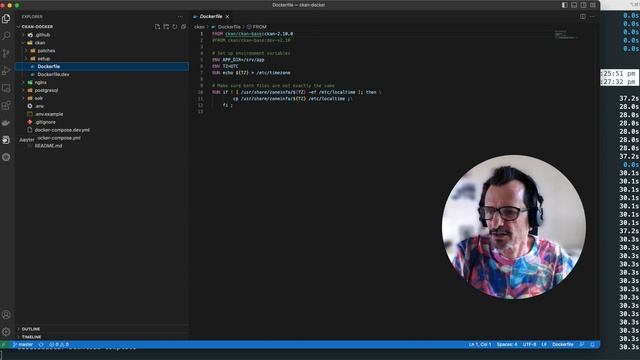Close the Dockerfile editor tab
The height and width of the screenshot is (360, 640).
point(227,16)
